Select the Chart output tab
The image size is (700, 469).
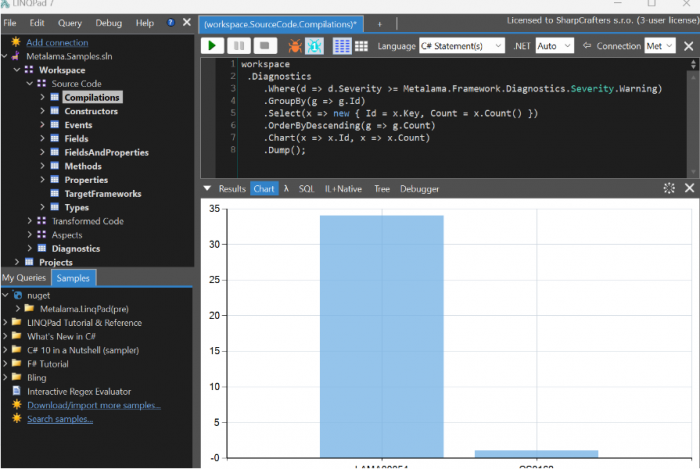pos(264,189)
